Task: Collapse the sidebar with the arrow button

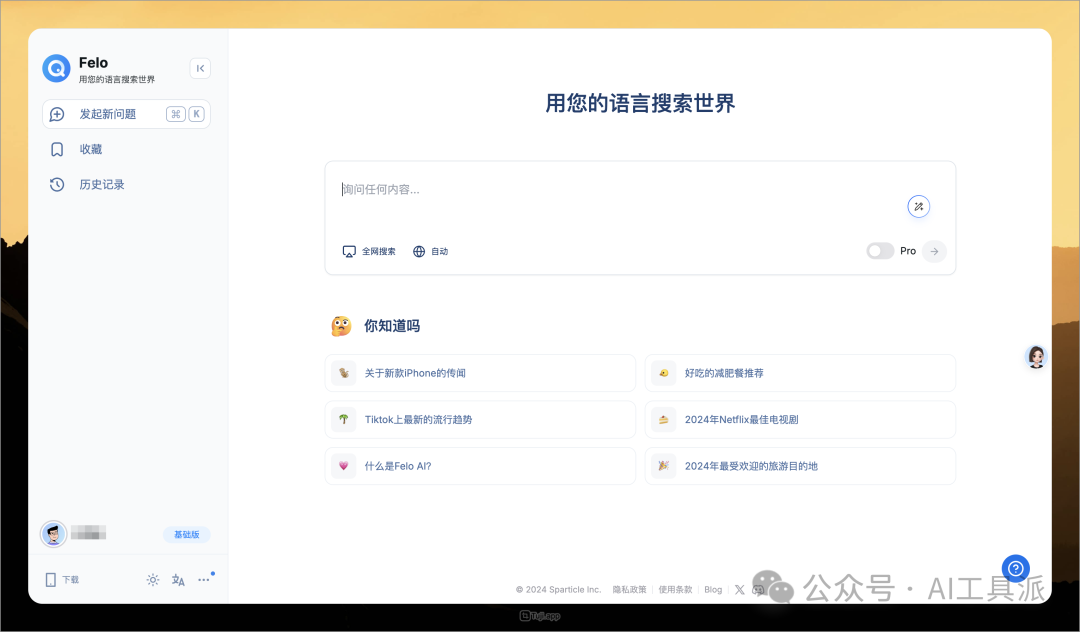Action: [200, 68]
